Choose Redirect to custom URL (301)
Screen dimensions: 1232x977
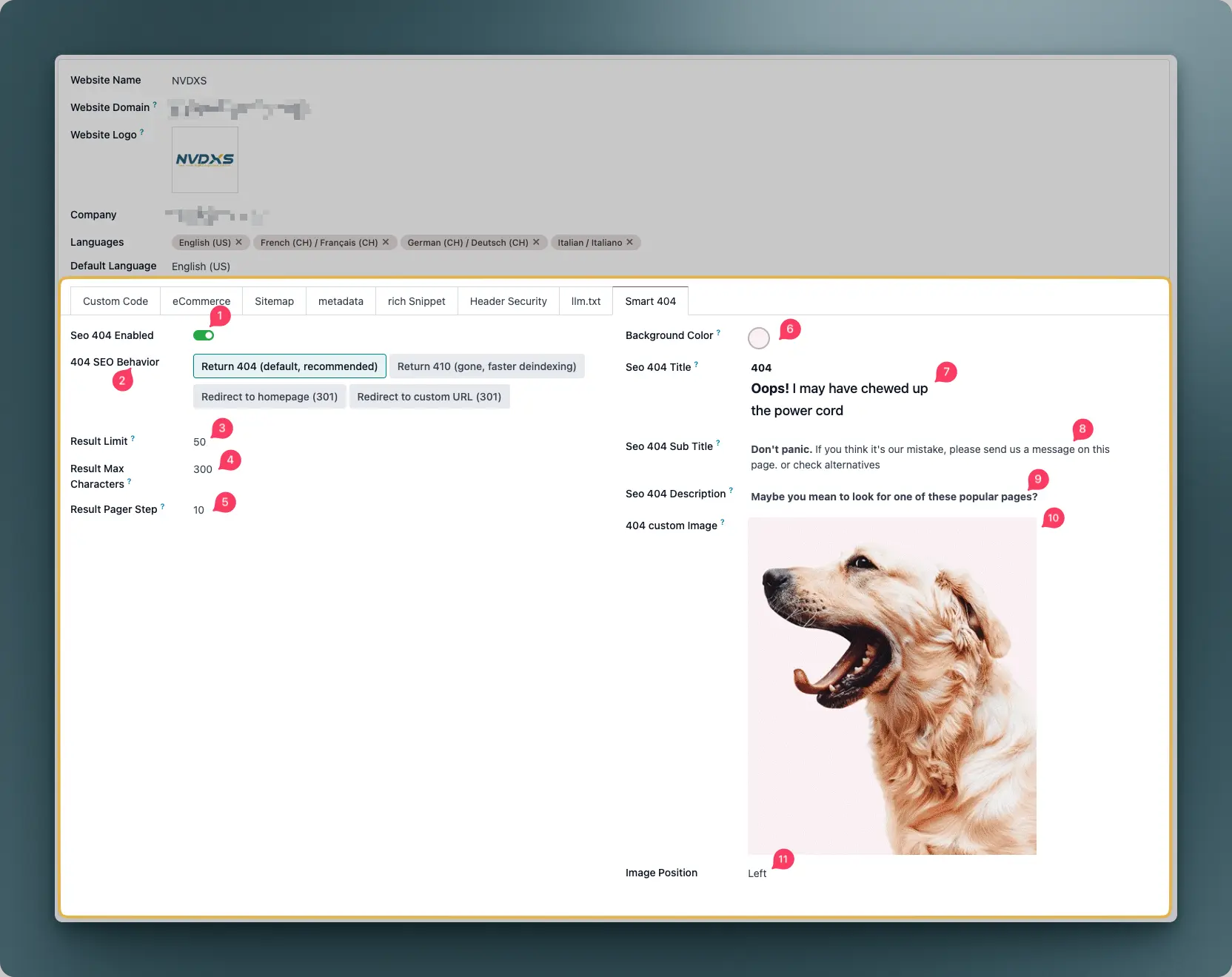click(x=429, y=397)
